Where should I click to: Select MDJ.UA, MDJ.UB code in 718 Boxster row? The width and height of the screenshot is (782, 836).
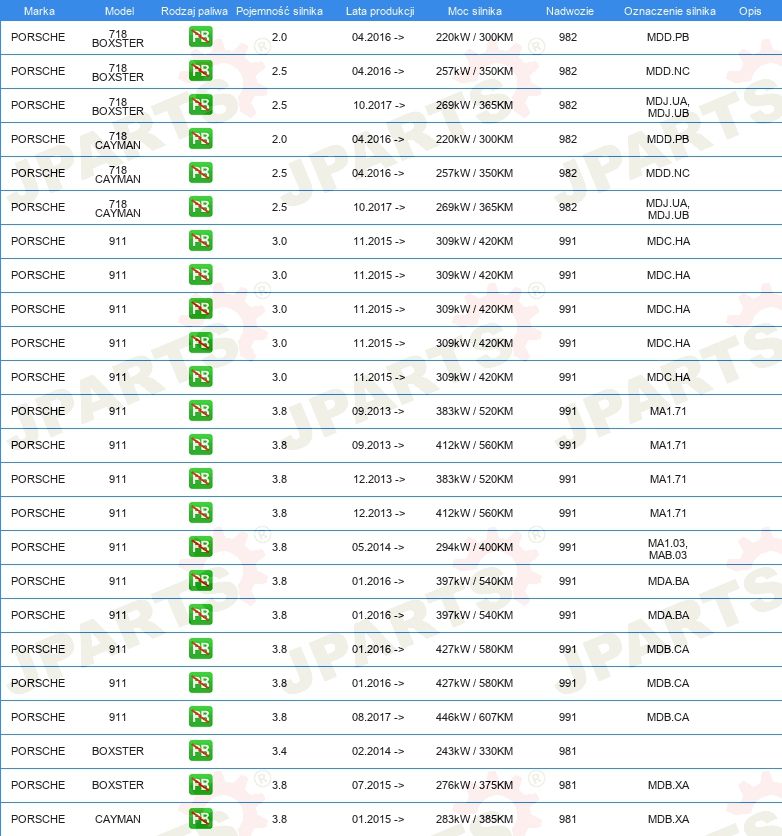point(668,107)
